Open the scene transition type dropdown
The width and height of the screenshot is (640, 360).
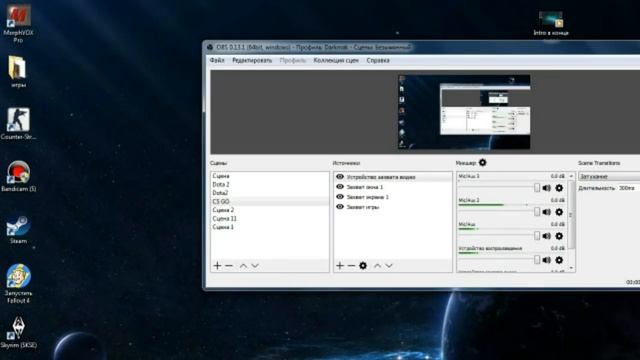click(609, 176)
